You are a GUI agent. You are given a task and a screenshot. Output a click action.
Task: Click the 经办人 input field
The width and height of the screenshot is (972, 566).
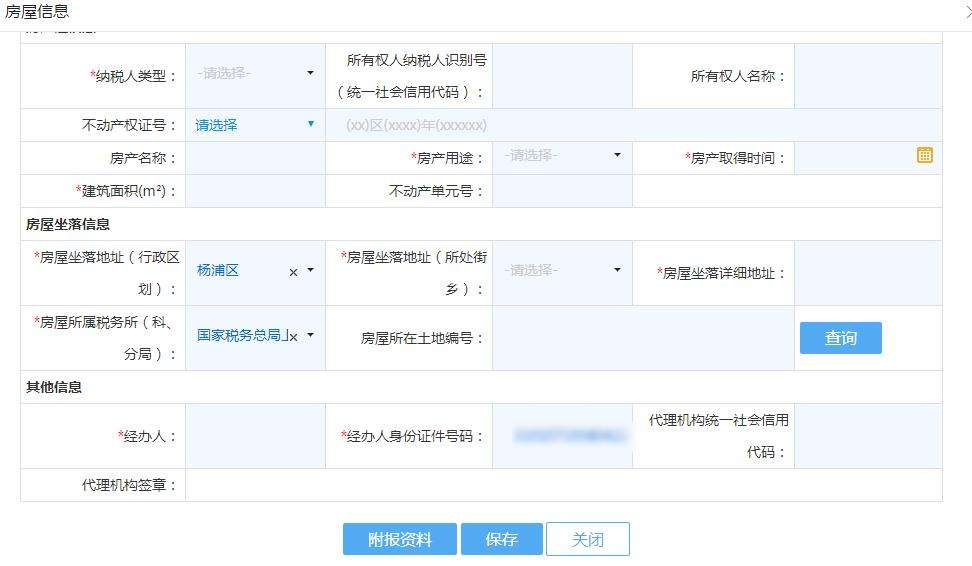pos(255,436)
